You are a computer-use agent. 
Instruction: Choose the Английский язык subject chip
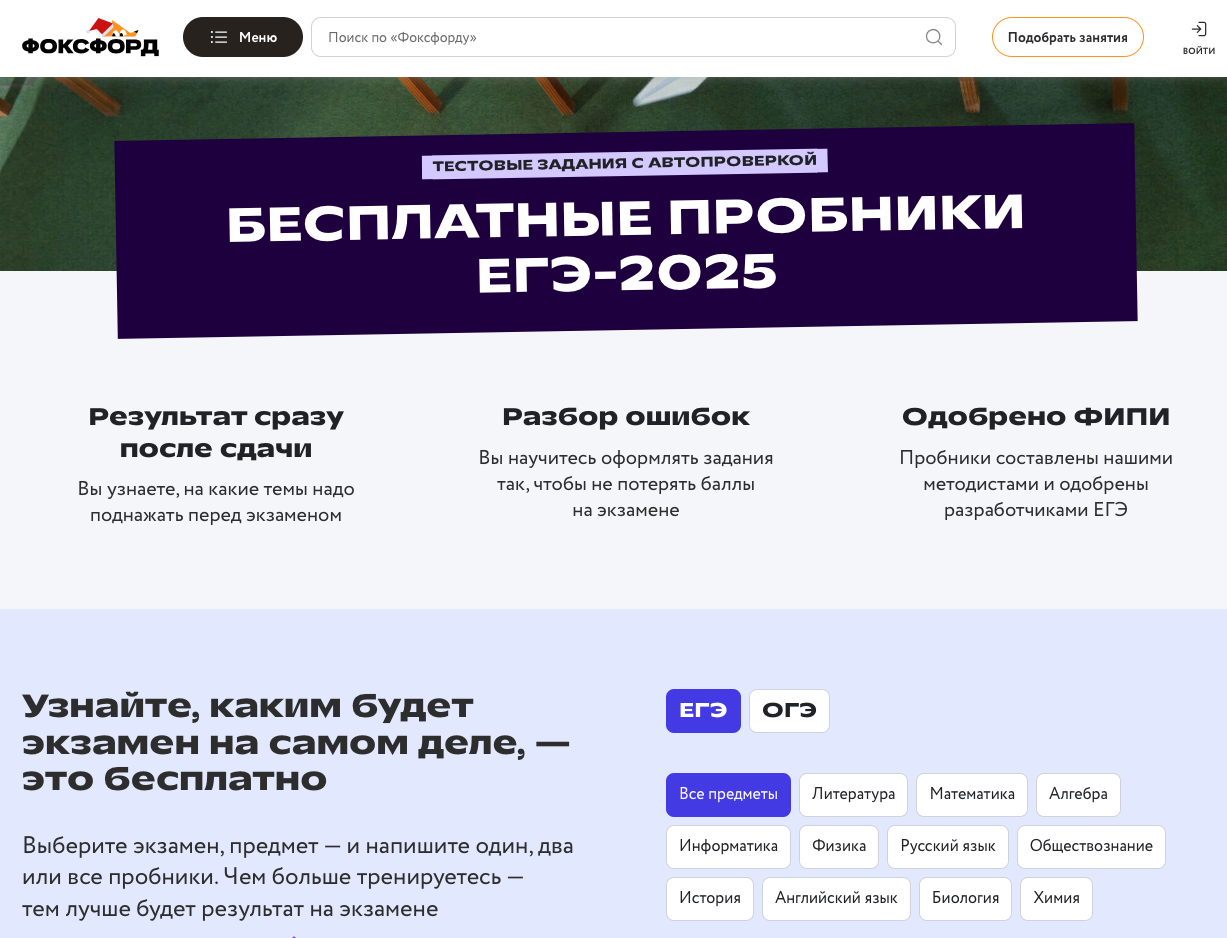click(836, 899)
